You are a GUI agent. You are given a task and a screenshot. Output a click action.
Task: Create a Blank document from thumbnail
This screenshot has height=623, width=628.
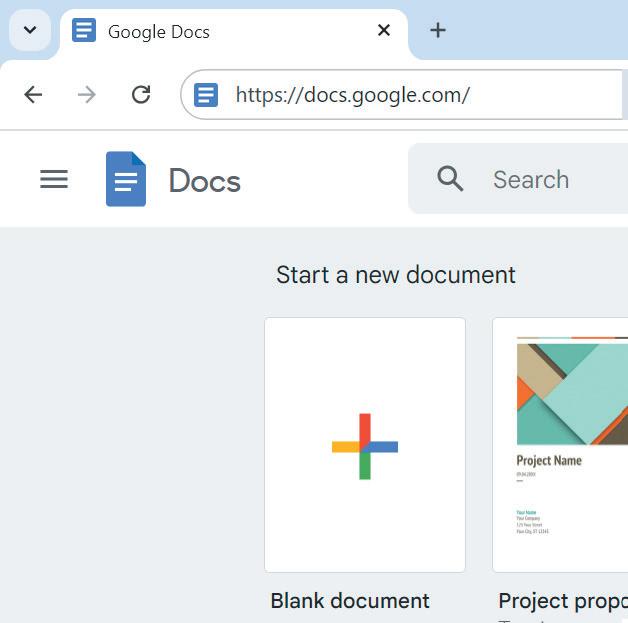click(365, 445)
